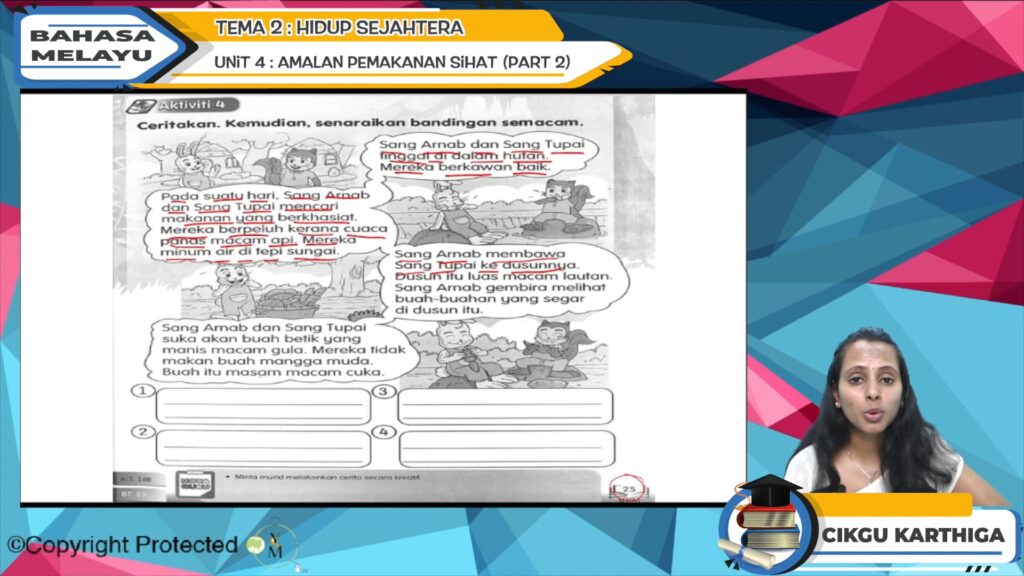
Task: Click inside answer box 3
Action: tap(505, 406)
